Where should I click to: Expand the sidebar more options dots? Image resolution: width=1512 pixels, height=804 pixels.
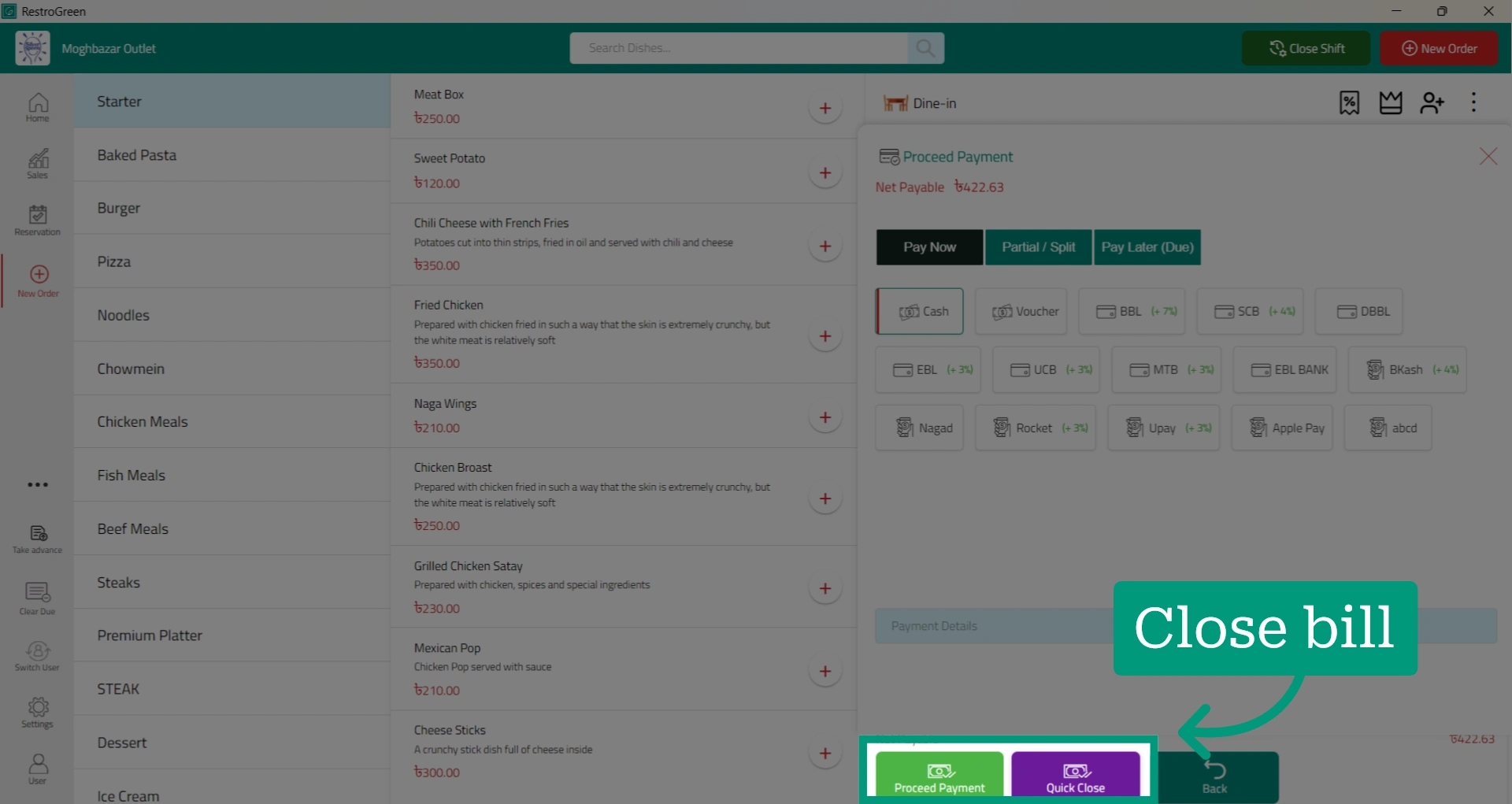tap(38, 484)
